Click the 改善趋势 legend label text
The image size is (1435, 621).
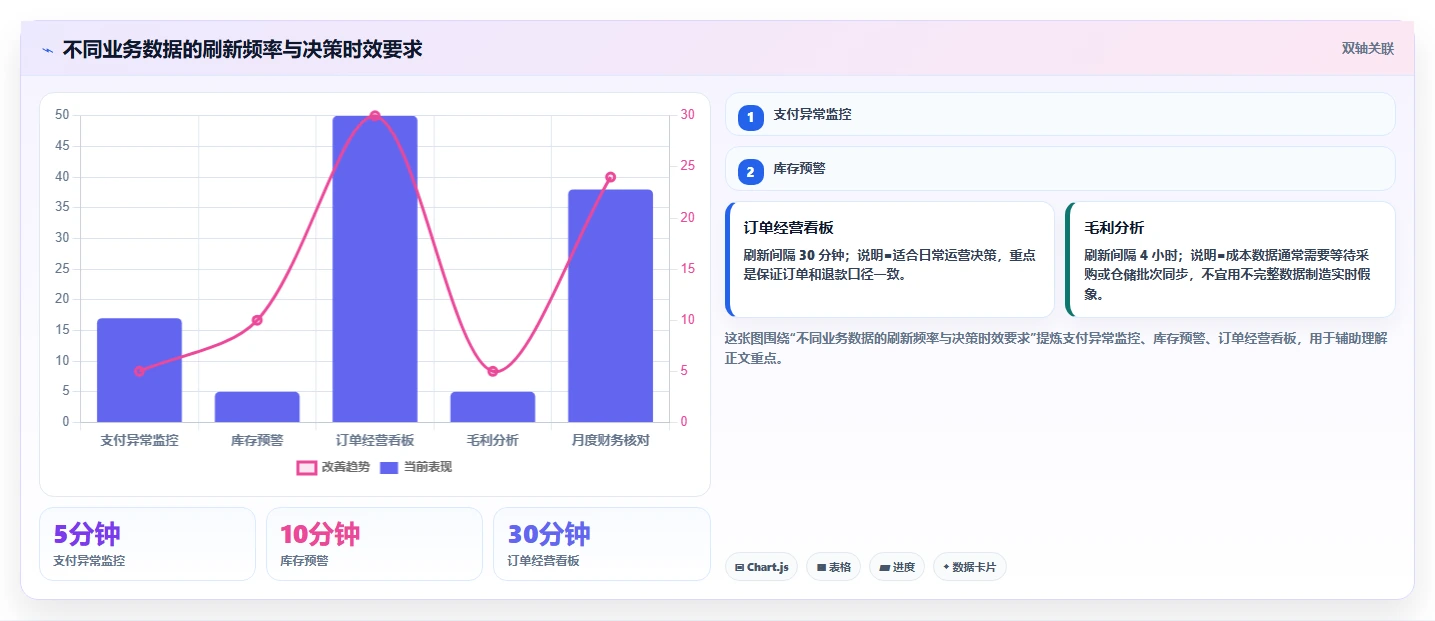(x=345, y=467)
